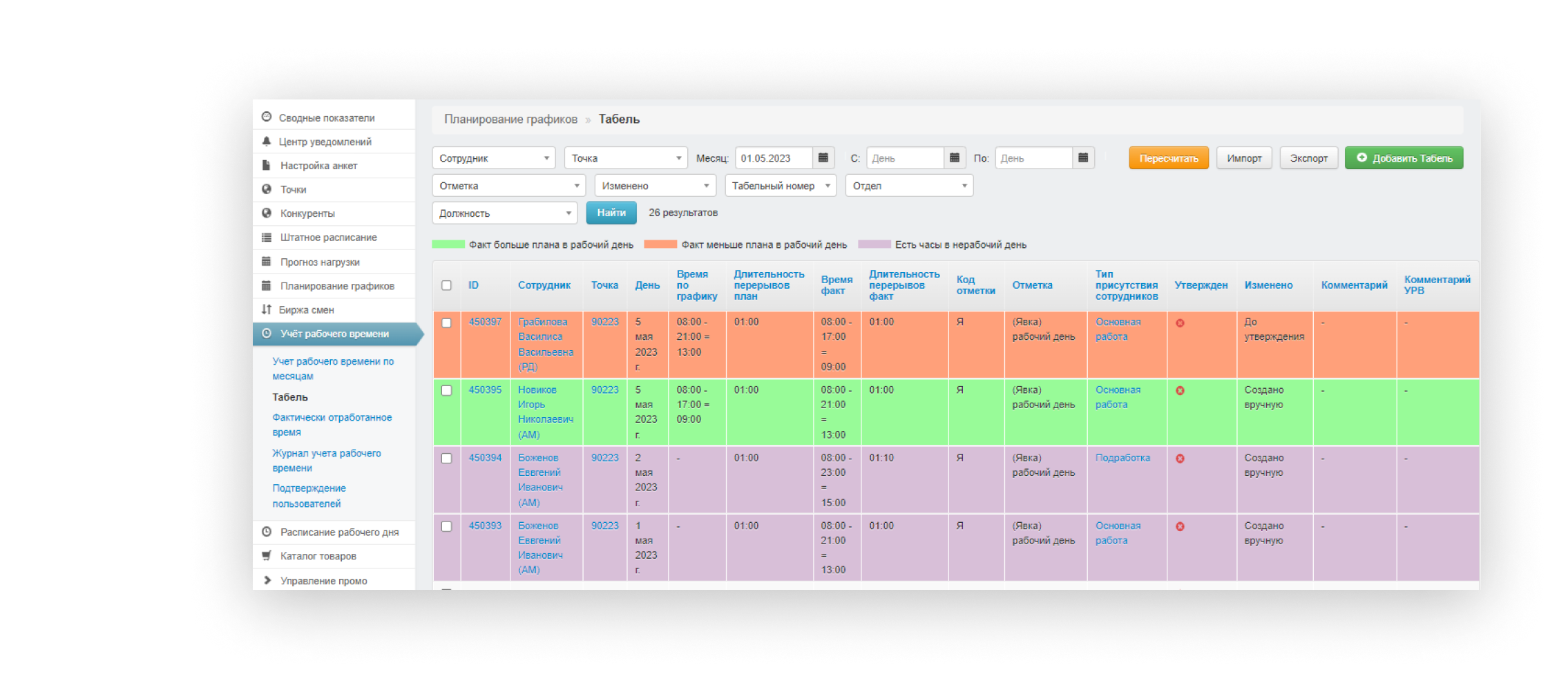Click the calendar icon beside Планирование графиков
This screenshot has height=690, width=1568.
(267, 286)
